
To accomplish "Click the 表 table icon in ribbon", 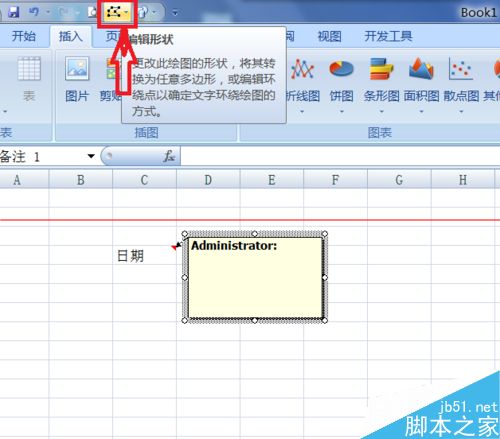I will [x=29, y=68].
